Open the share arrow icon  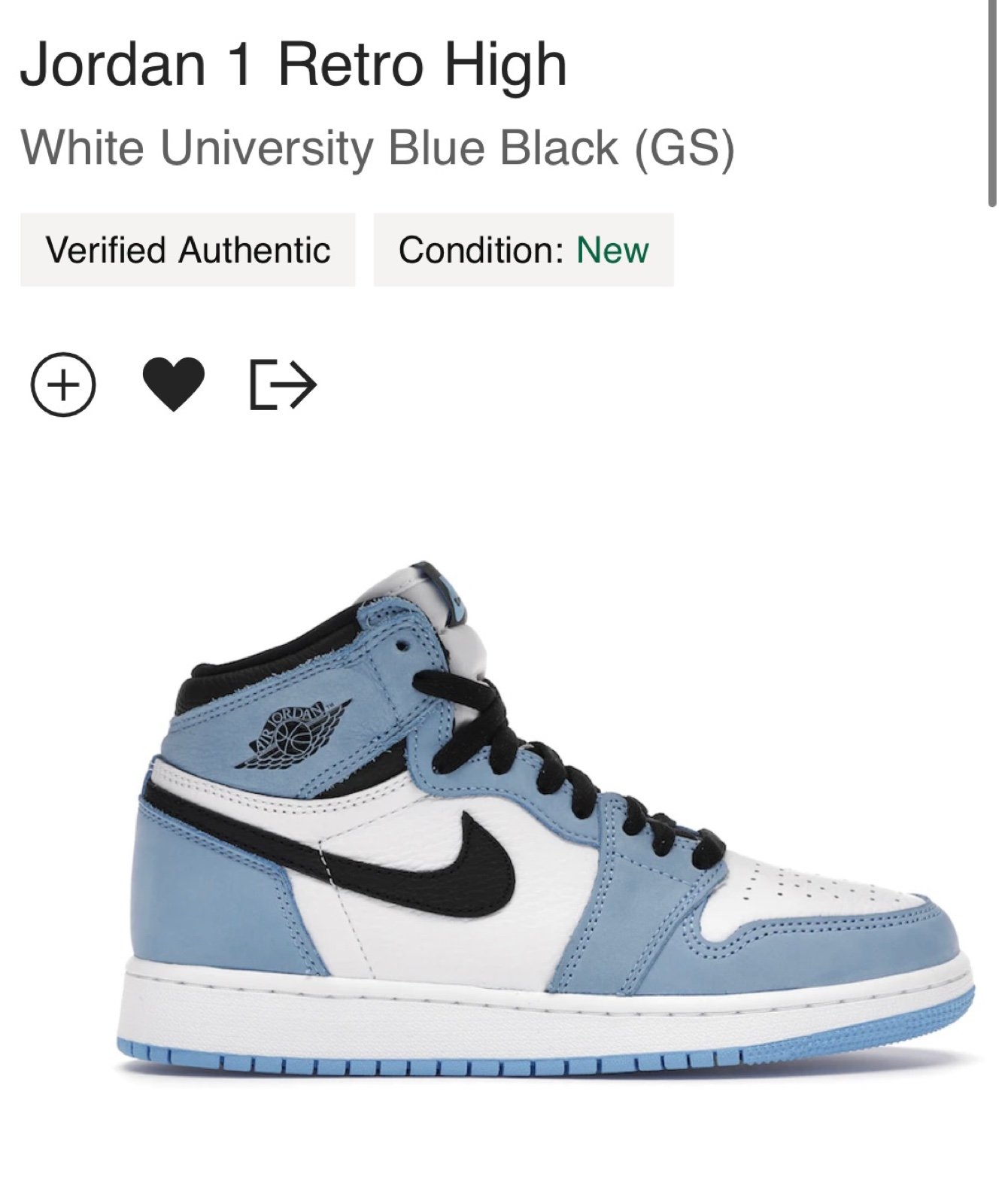pos(283,385)
